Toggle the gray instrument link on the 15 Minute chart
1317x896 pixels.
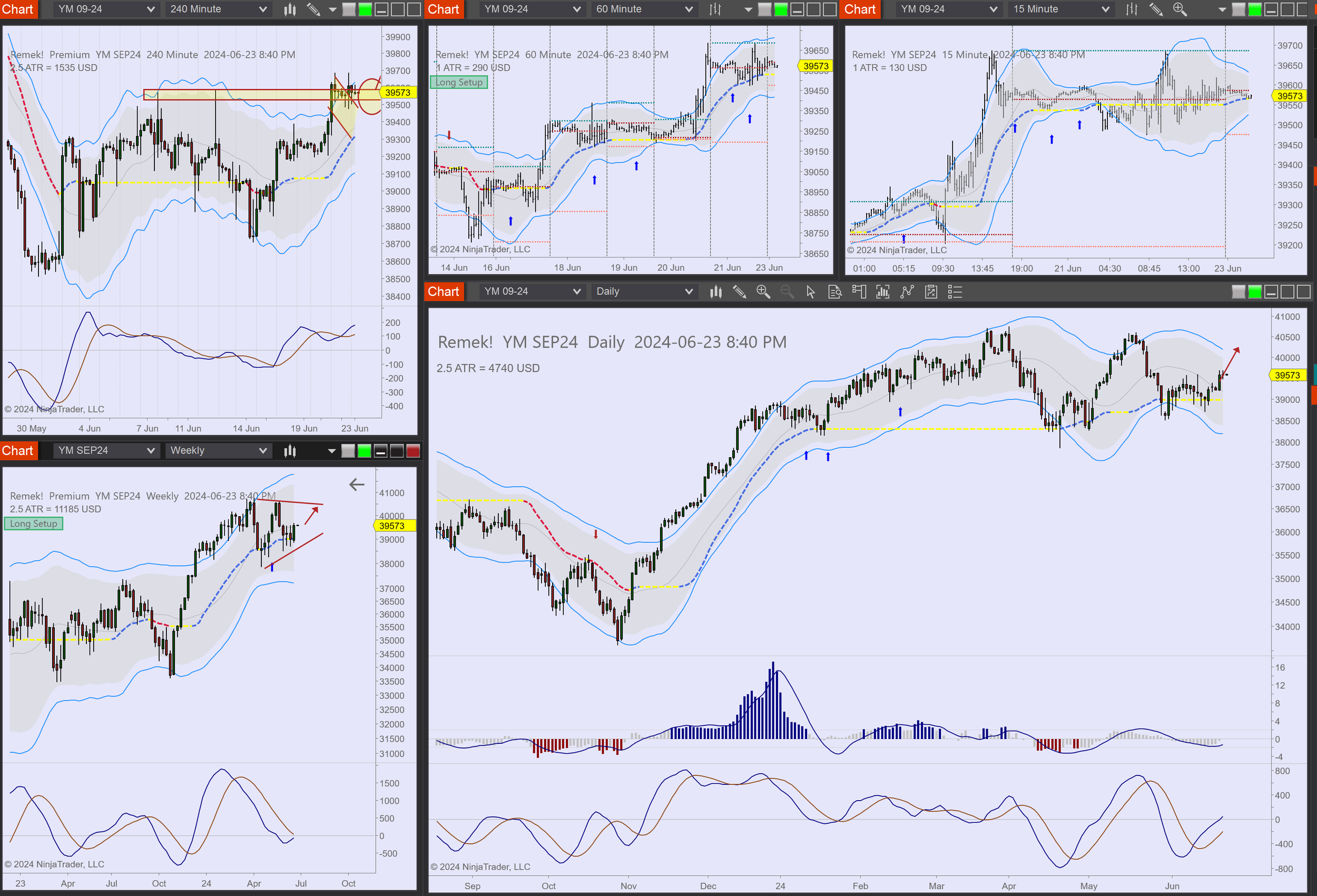[x=1240, y=9]
